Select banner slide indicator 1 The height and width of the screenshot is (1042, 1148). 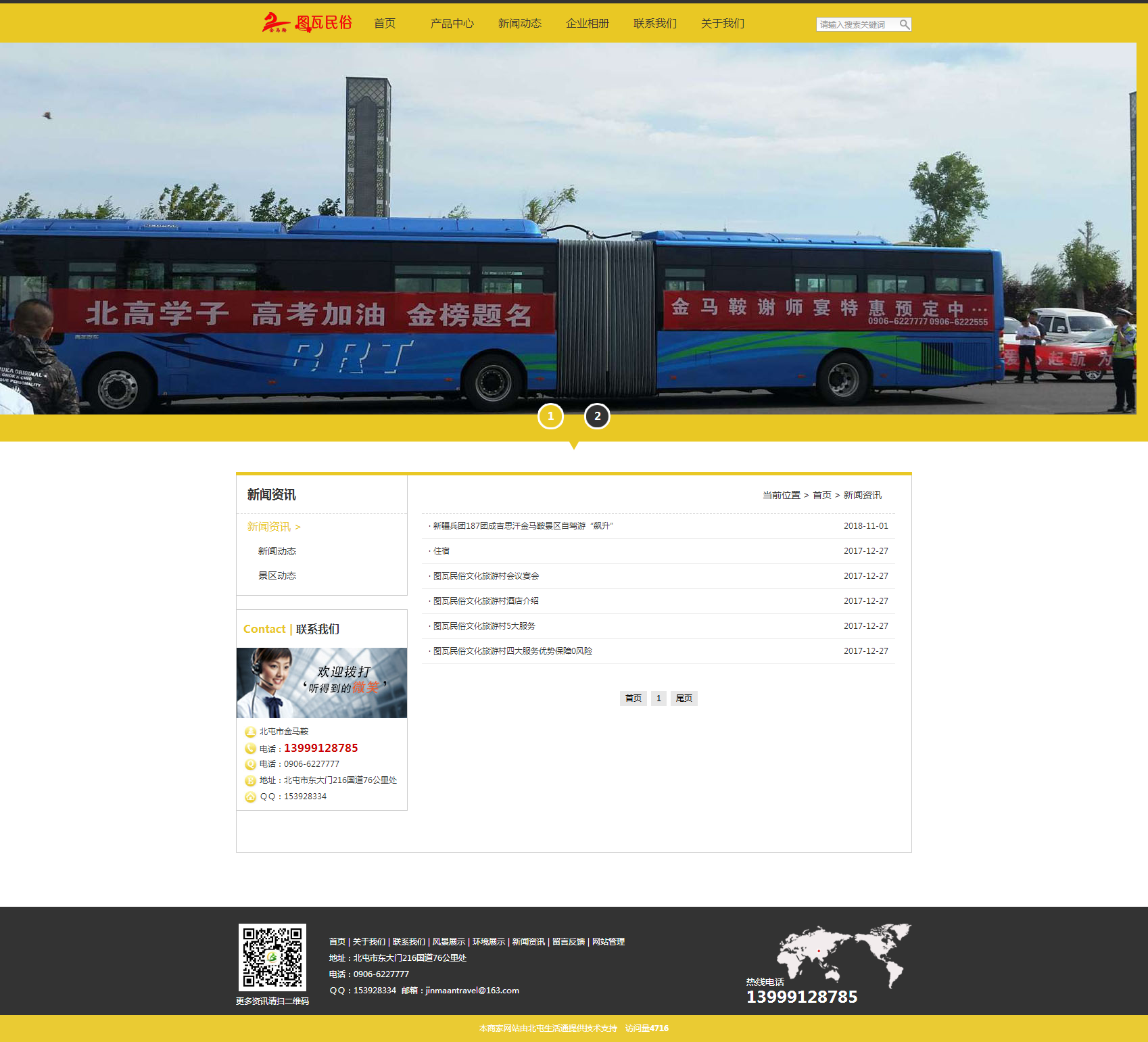[x=550, y=417]
